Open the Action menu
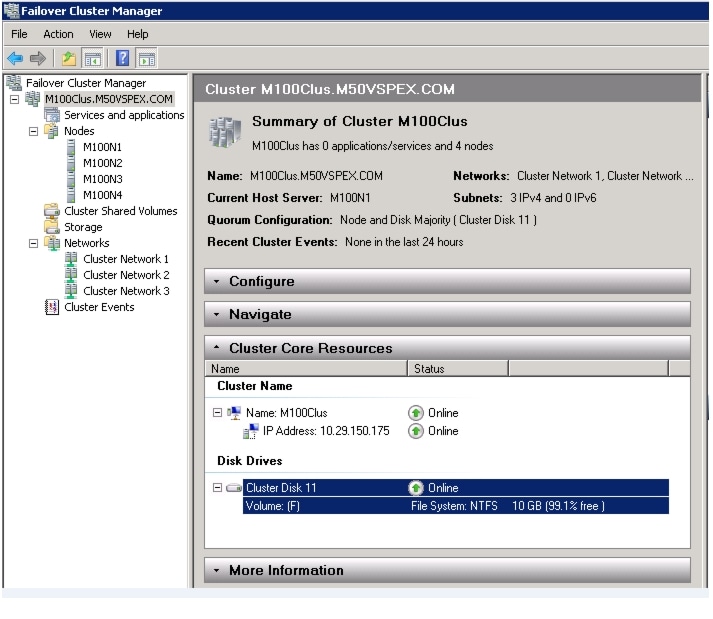Viewport: 713px width, 619px height. tap(58, 34)
